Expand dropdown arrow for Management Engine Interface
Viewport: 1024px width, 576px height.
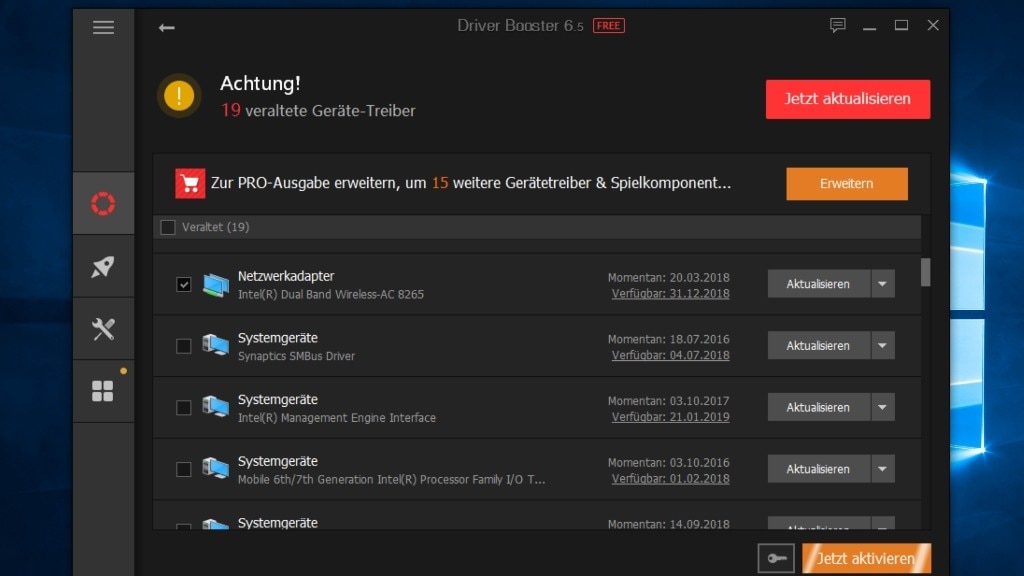pos(882,408)
